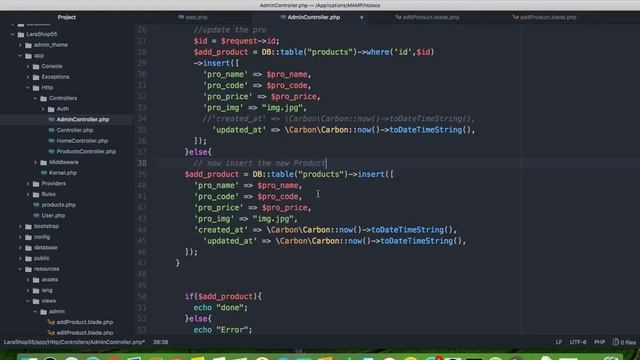This screenshot has width=640, height=360.
Task: Click the PHP file icon beside AdminController.php in tree
Action: (x=51, y=120)
